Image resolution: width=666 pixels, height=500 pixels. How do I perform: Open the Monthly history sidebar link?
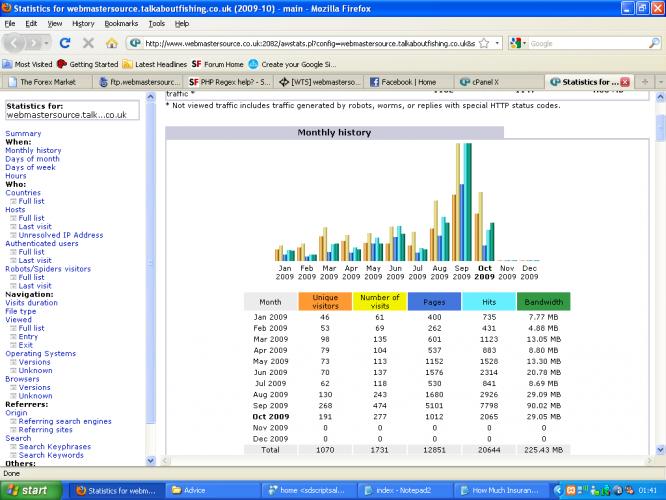tap(33, 150)
